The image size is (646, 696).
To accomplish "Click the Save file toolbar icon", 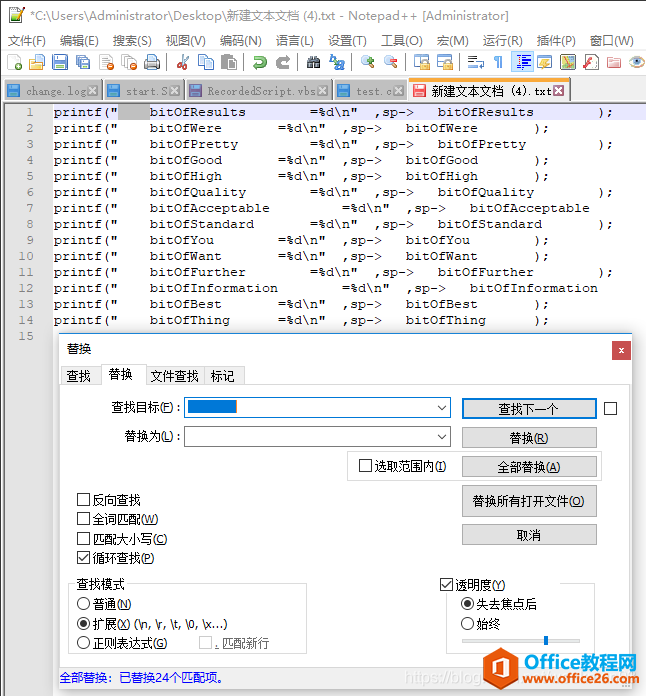I will [x=60, y=62].
